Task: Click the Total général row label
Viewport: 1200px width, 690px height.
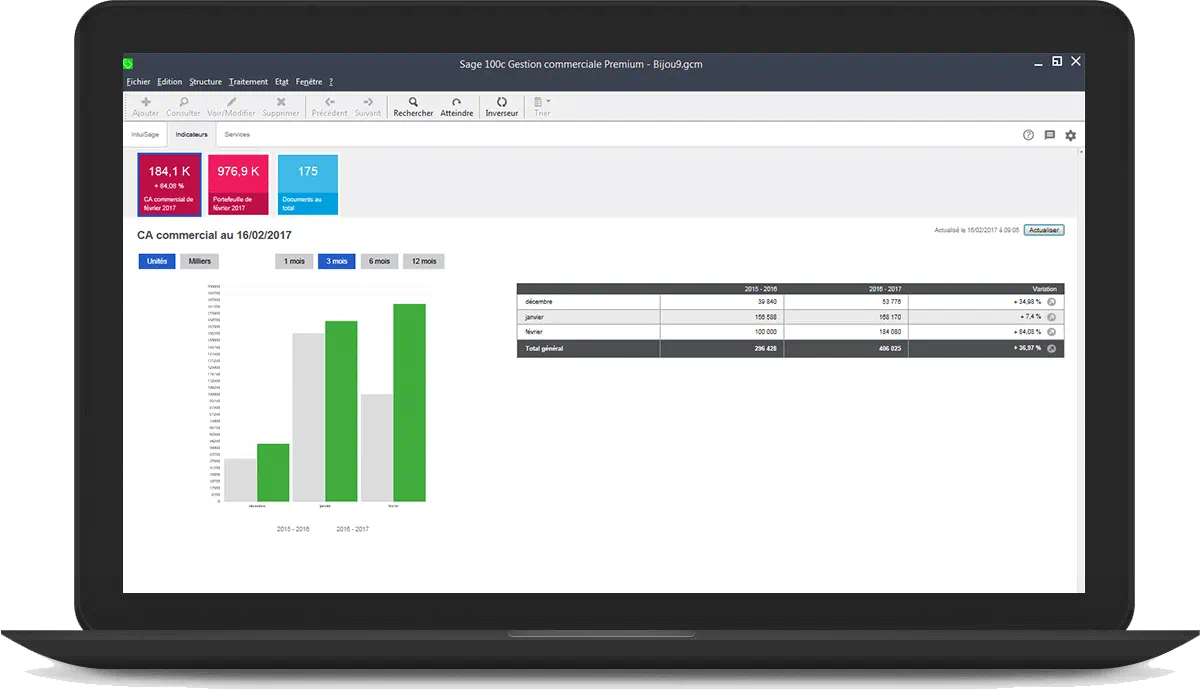Action: pyautogui.click(x=542, y=348)
